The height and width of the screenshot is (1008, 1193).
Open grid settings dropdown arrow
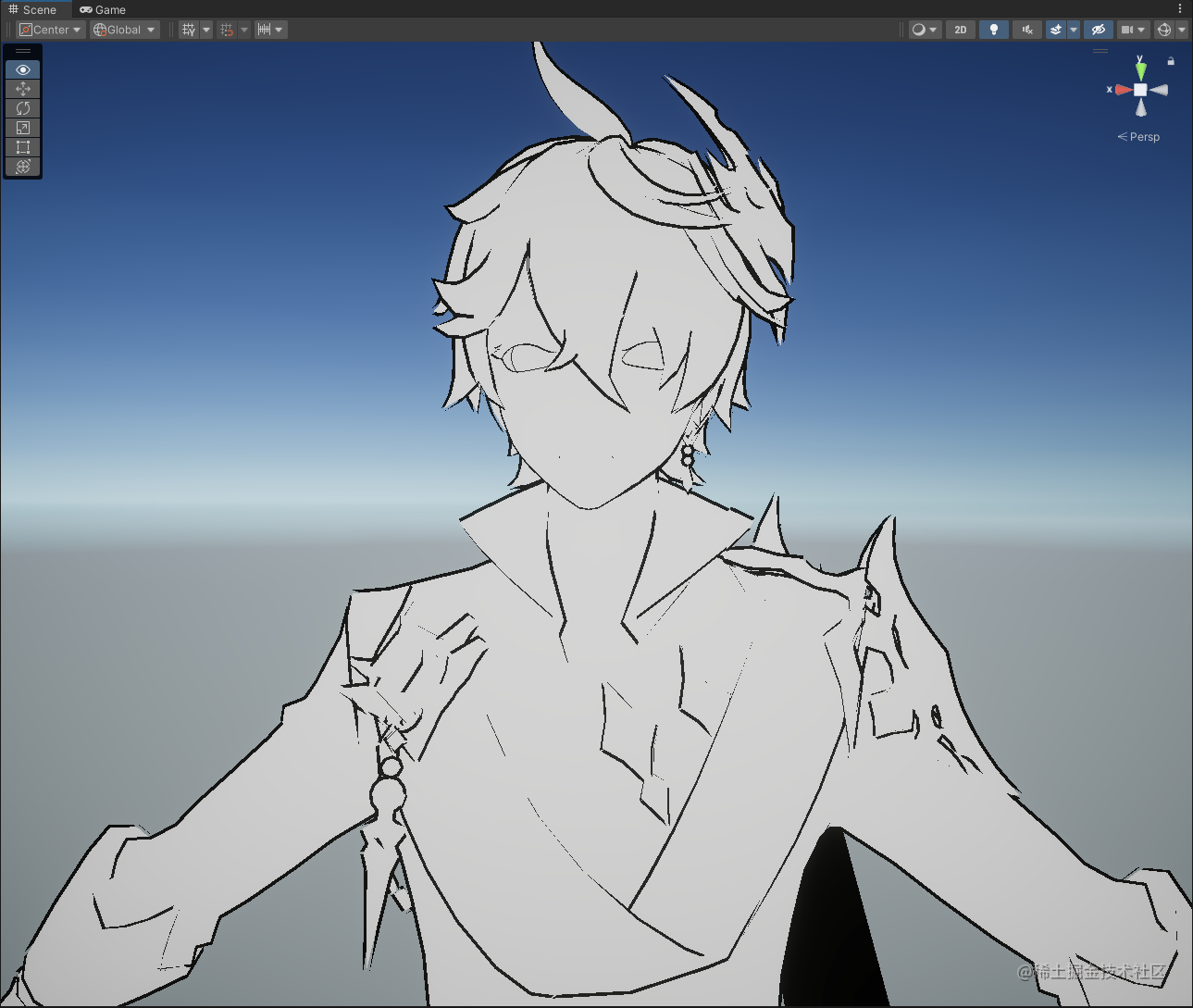click(206, 30)
